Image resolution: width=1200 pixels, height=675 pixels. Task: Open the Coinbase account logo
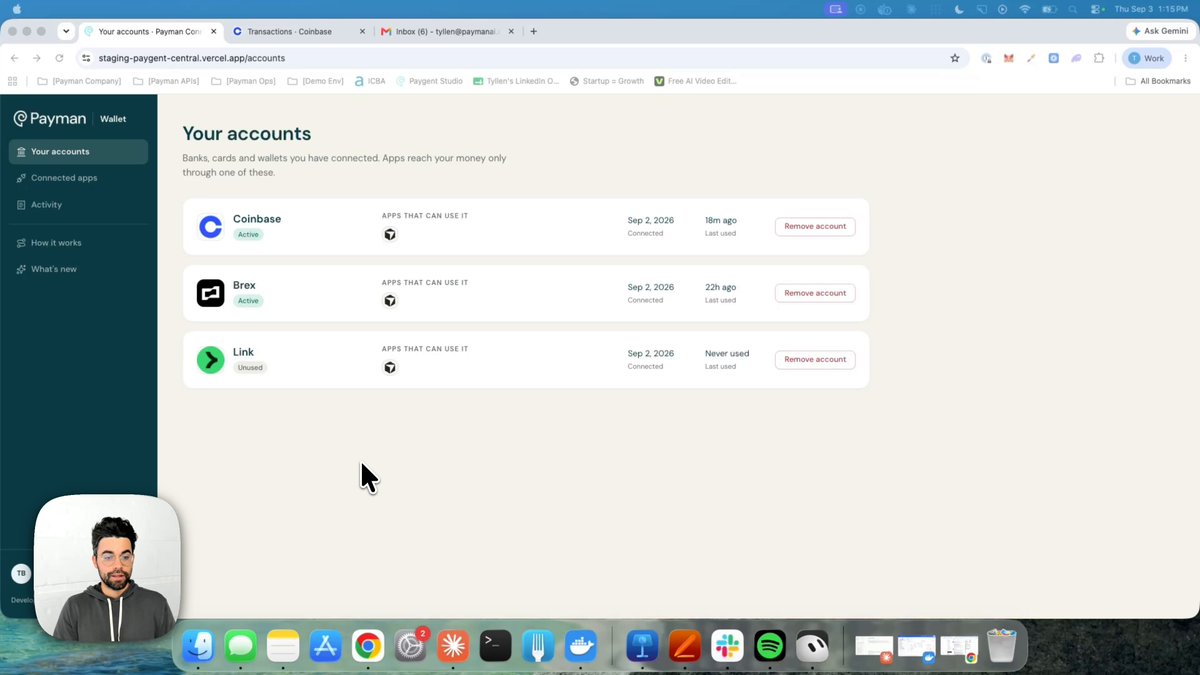[x=210, y=227]
